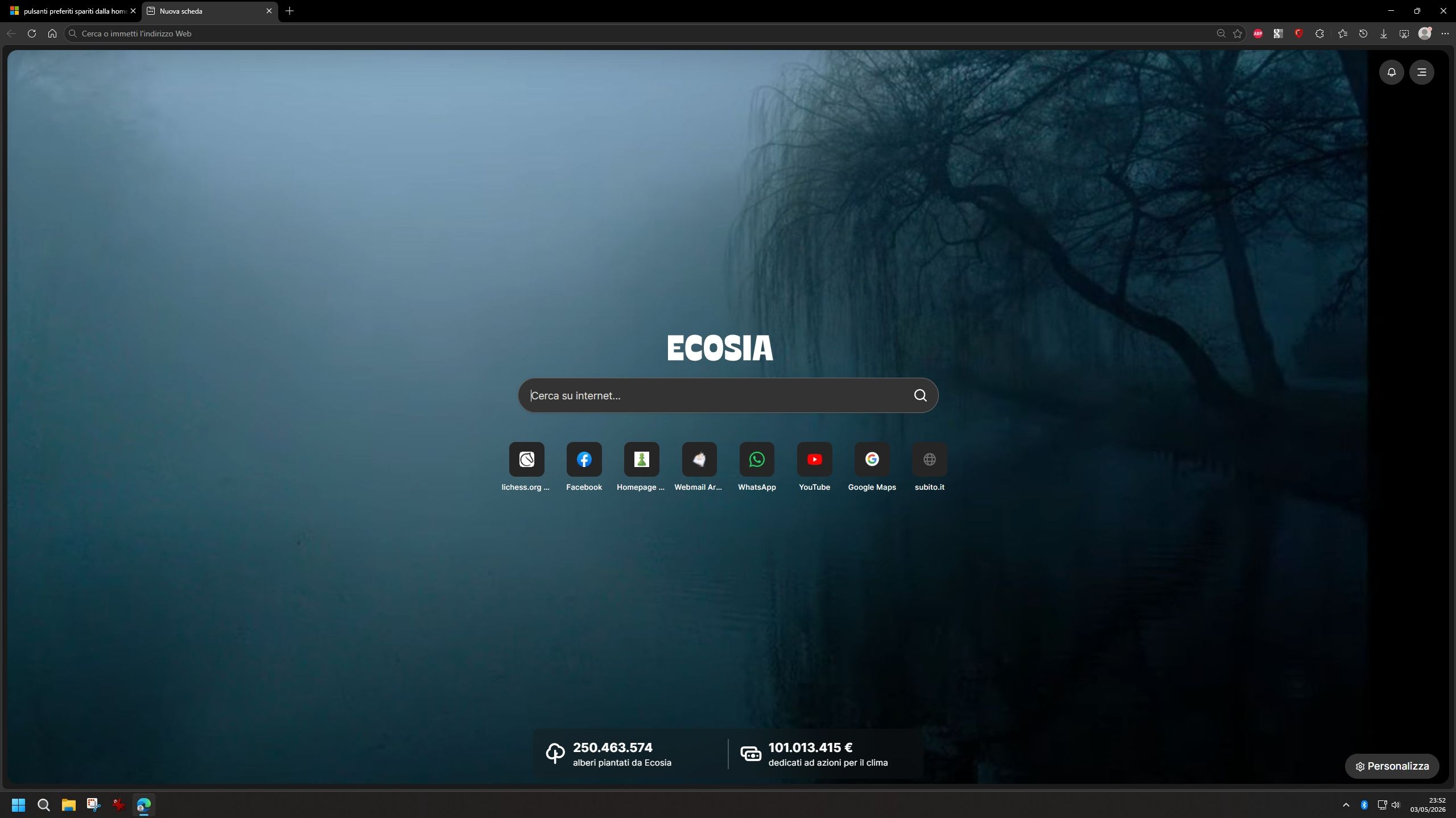Open the Facebook shortcut tile
The height and width of the screenshot is (818, 1456).
click(584, 459)
